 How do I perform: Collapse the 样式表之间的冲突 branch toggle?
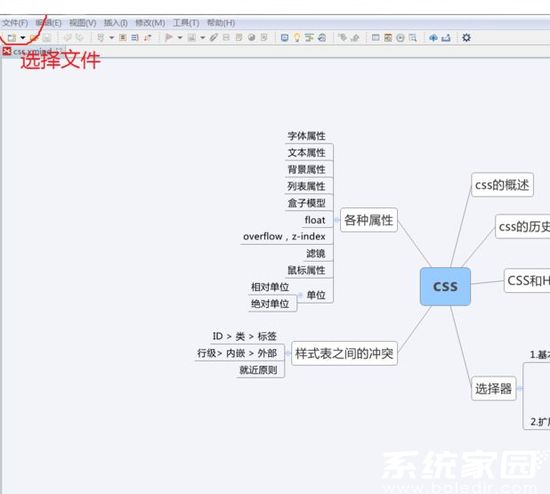pyautogui.click(x=288, y=353)
